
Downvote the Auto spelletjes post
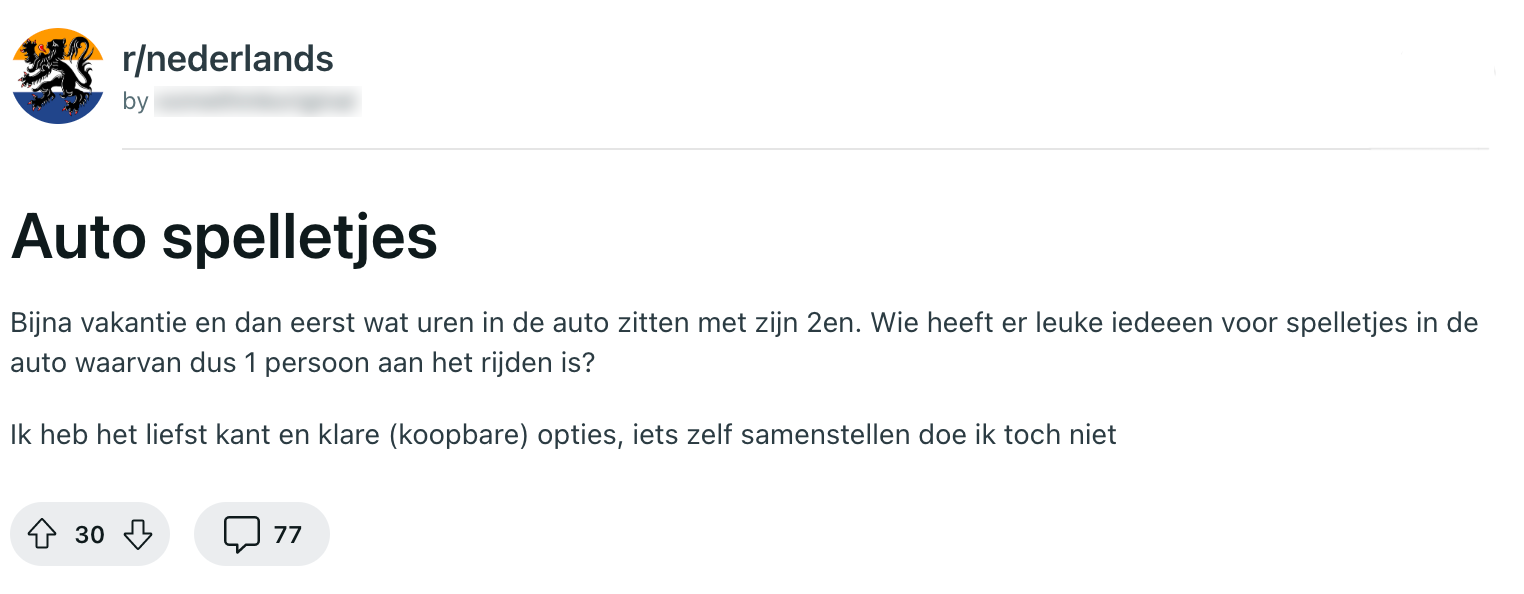[137, 535]
